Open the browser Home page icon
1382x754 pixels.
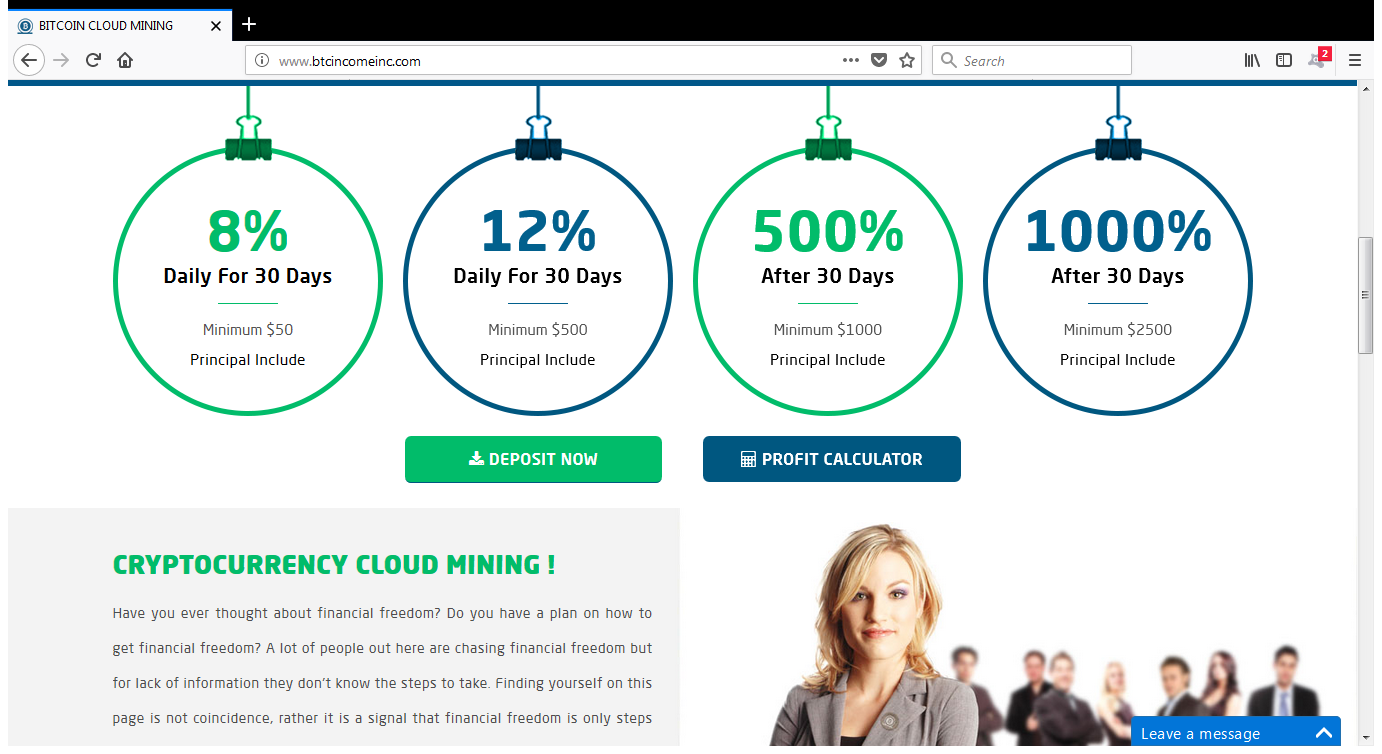point(124,60)
